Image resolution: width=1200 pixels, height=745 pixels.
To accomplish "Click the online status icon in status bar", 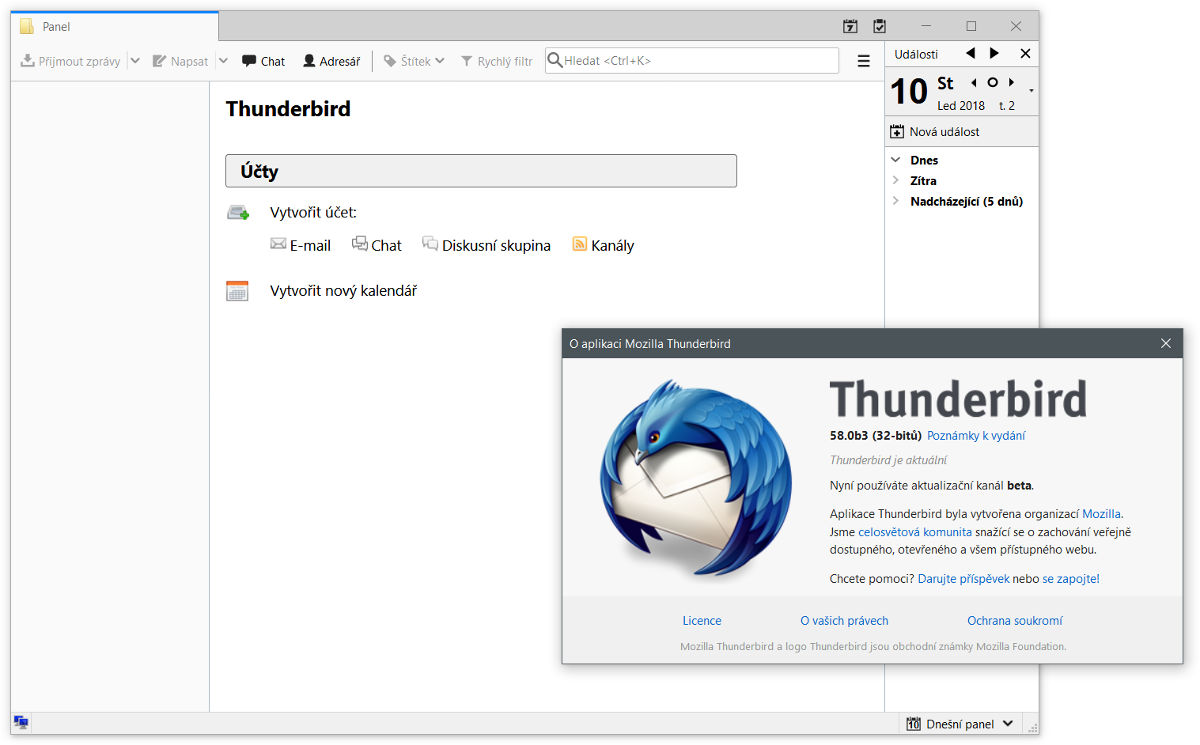I will click(21, 723).
